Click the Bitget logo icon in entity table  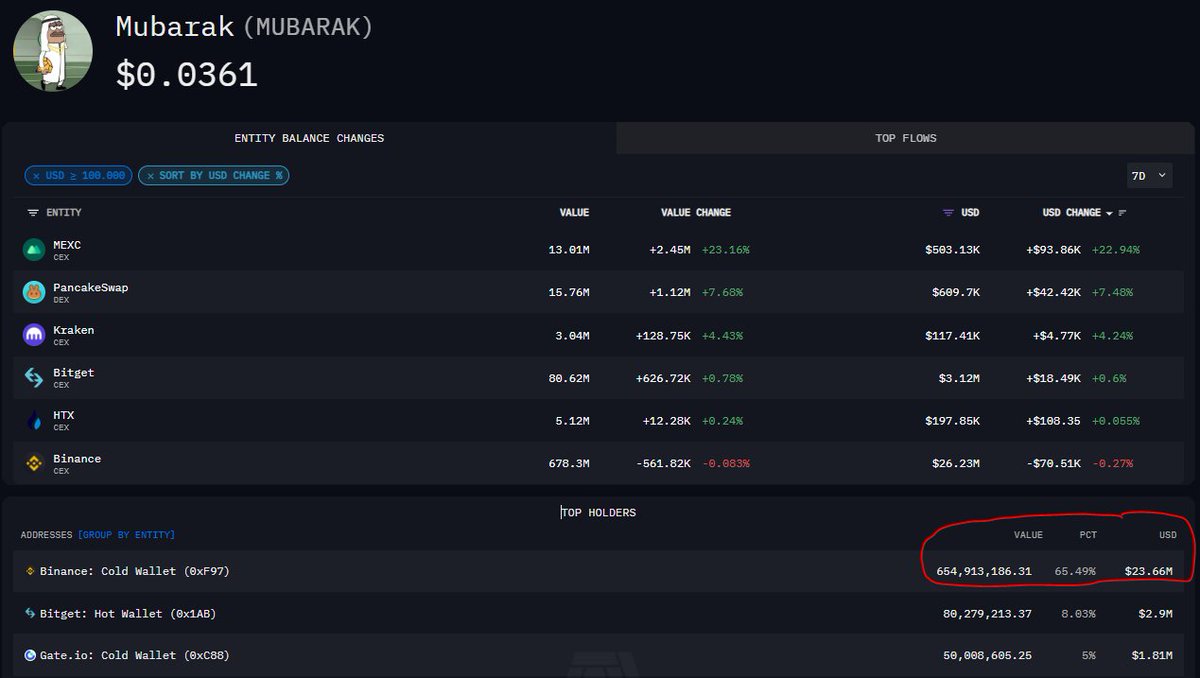tap(34, 377)
